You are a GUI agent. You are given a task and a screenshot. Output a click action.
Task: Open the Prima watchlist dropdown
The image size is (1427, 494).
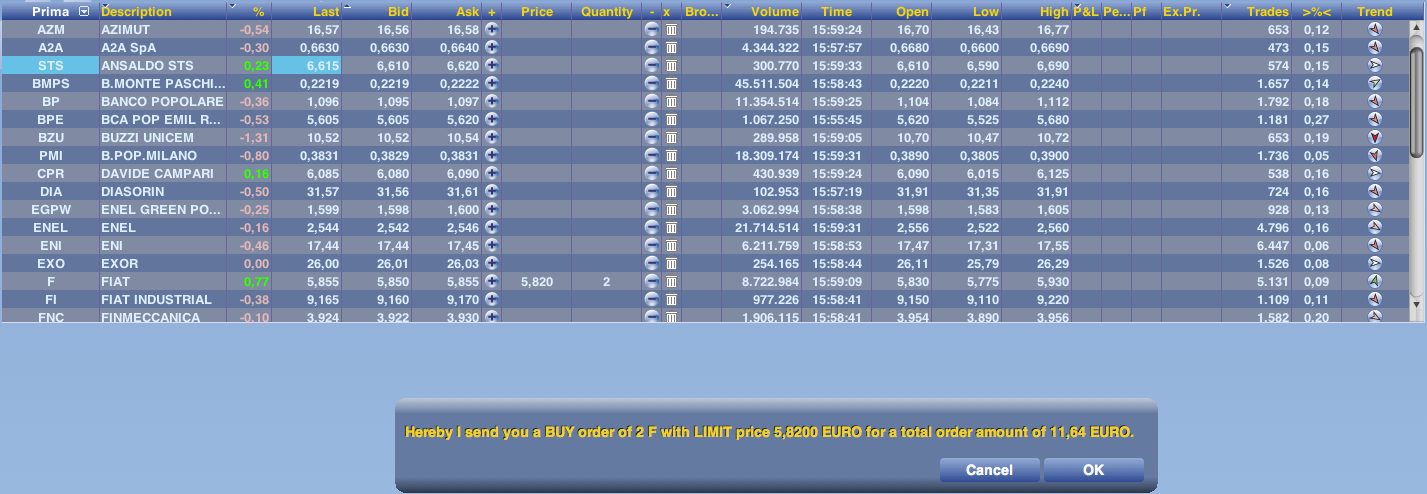pyautogui.click(x=84, y=12)
